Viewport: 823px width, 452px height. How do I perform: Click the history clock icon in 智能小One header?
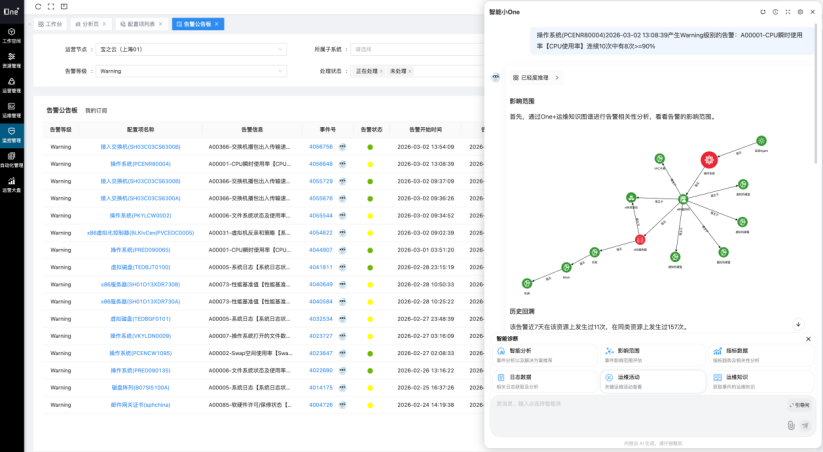pyautogui.click(x=775, y=12)
